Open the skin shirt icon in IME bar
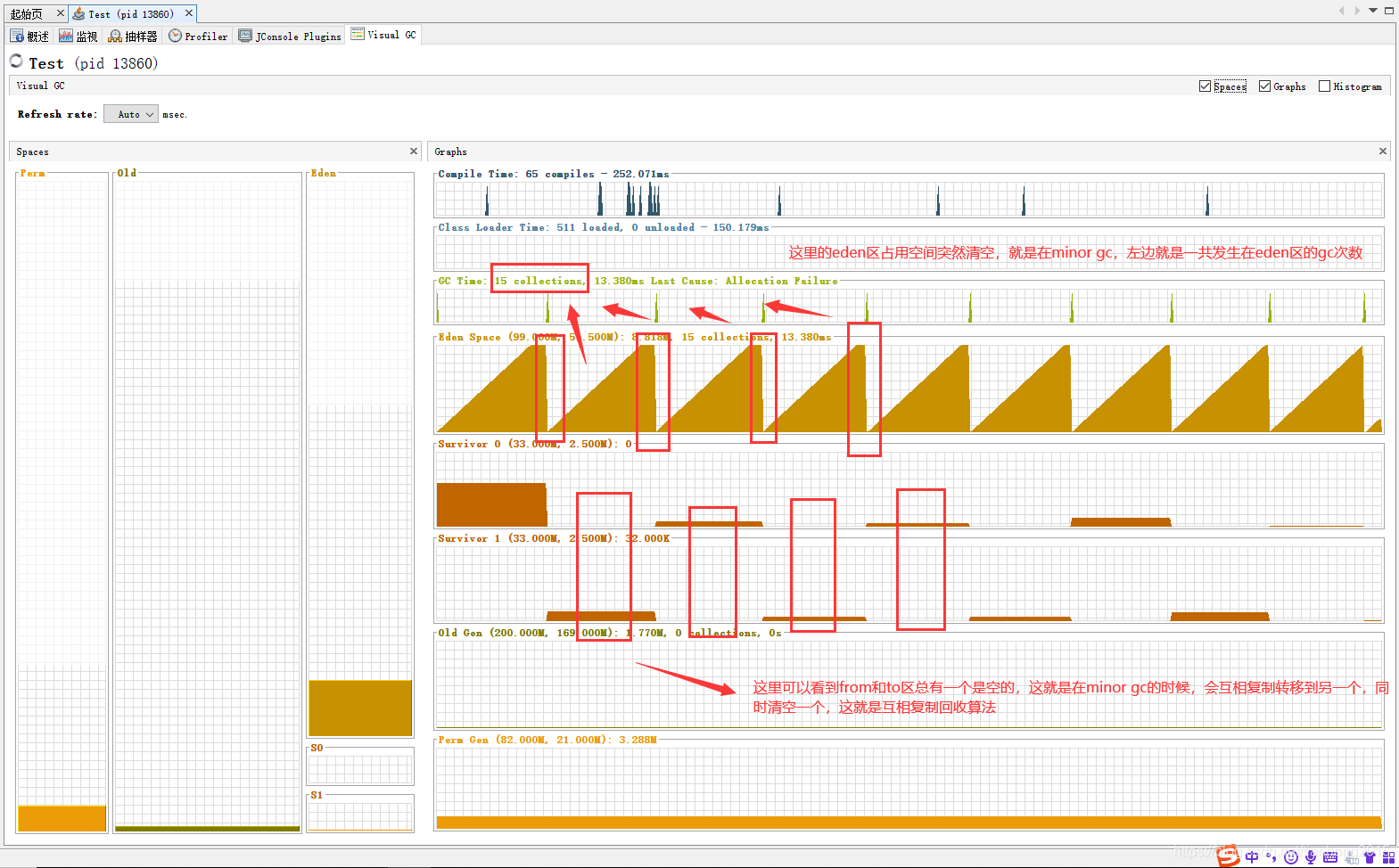 [x=1370, y=857]
